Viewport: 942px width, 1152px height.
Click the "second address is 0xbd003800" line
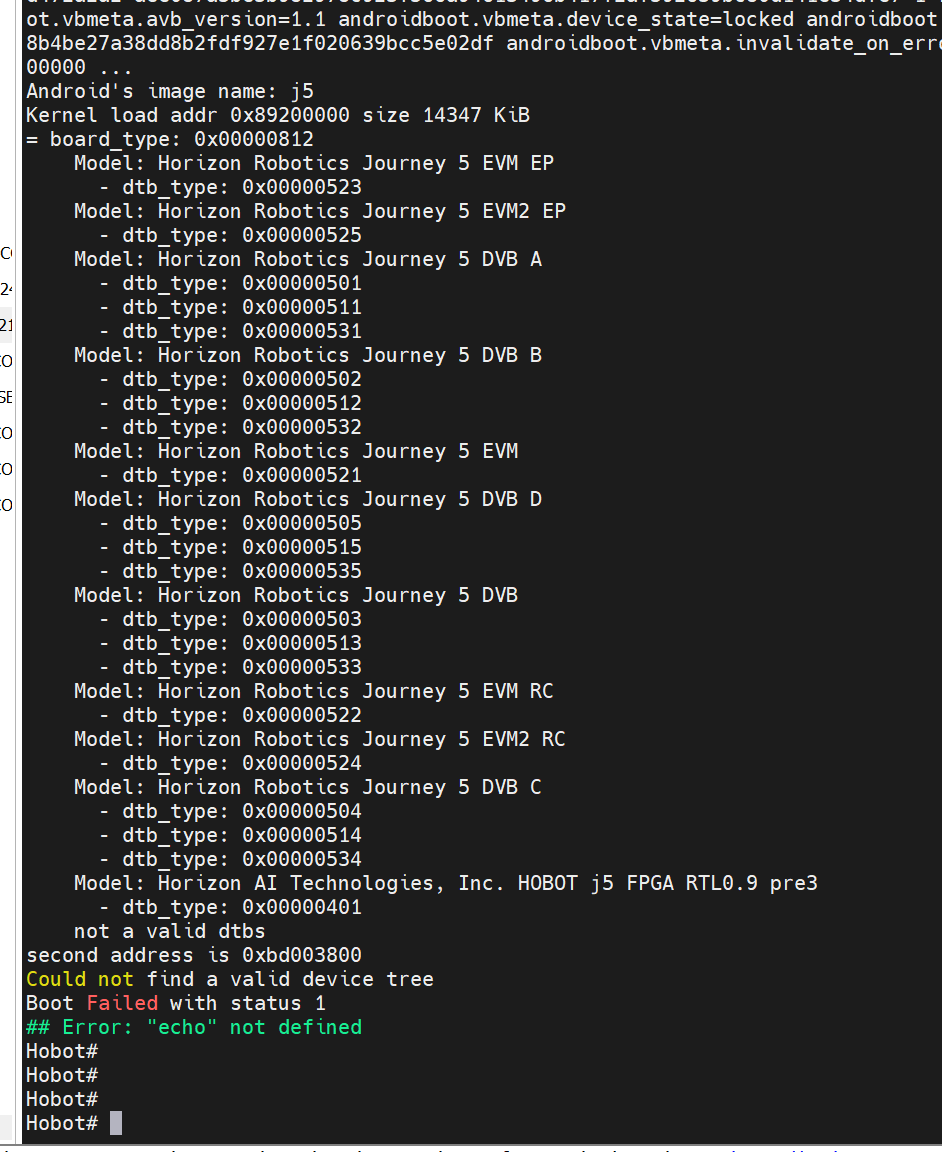pyautogui.click(x=194, y=955)
